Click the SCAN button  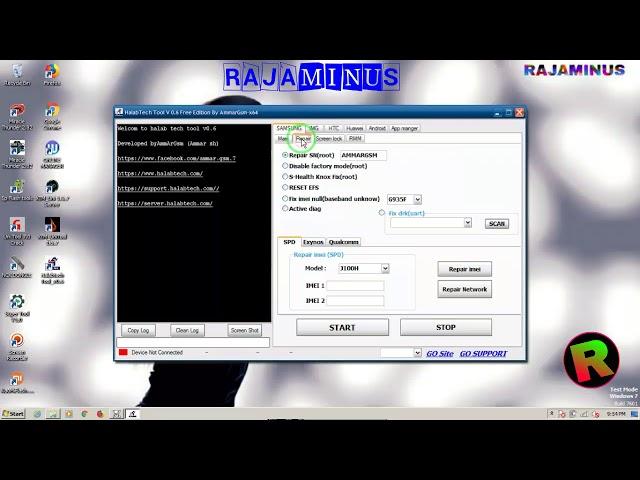click(x=497, y=224)
